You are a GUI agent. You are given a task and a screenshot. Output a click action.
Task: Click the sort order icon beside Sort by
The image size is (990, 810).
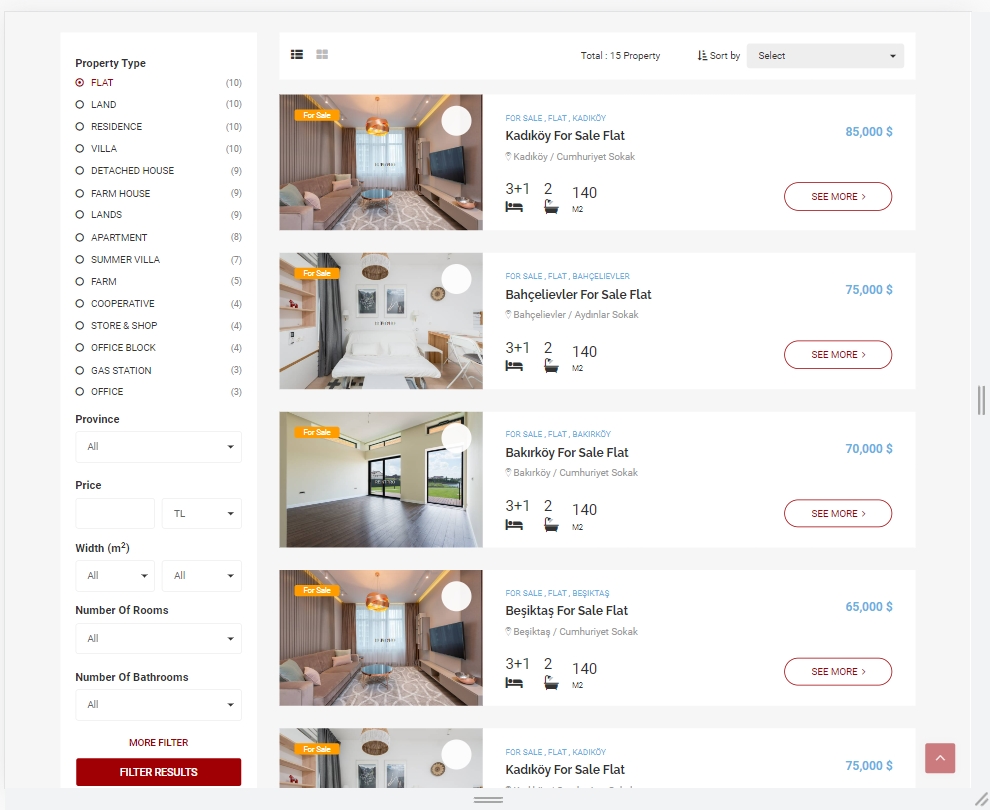(702, 56)
